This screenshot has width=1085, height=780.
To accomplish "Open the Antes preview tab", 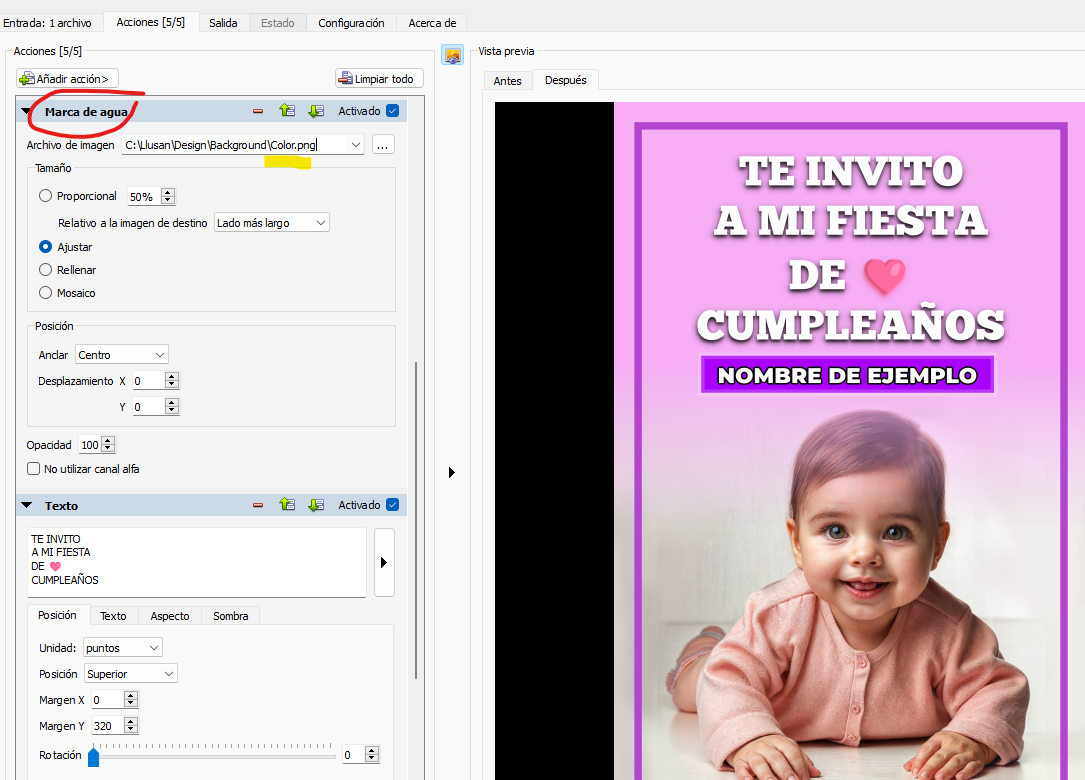I will point(507,81).
